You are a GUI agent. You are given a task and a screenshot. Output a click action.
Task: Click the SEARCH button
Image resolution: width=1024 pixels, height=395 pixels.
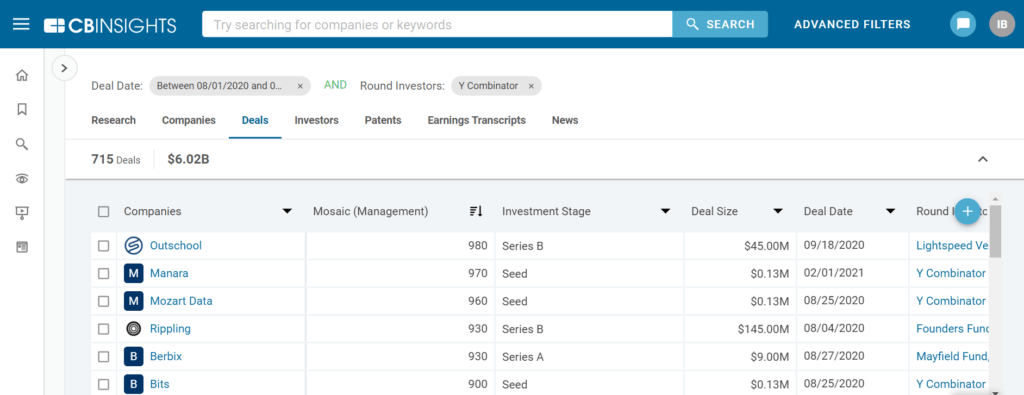pos(720,24)
